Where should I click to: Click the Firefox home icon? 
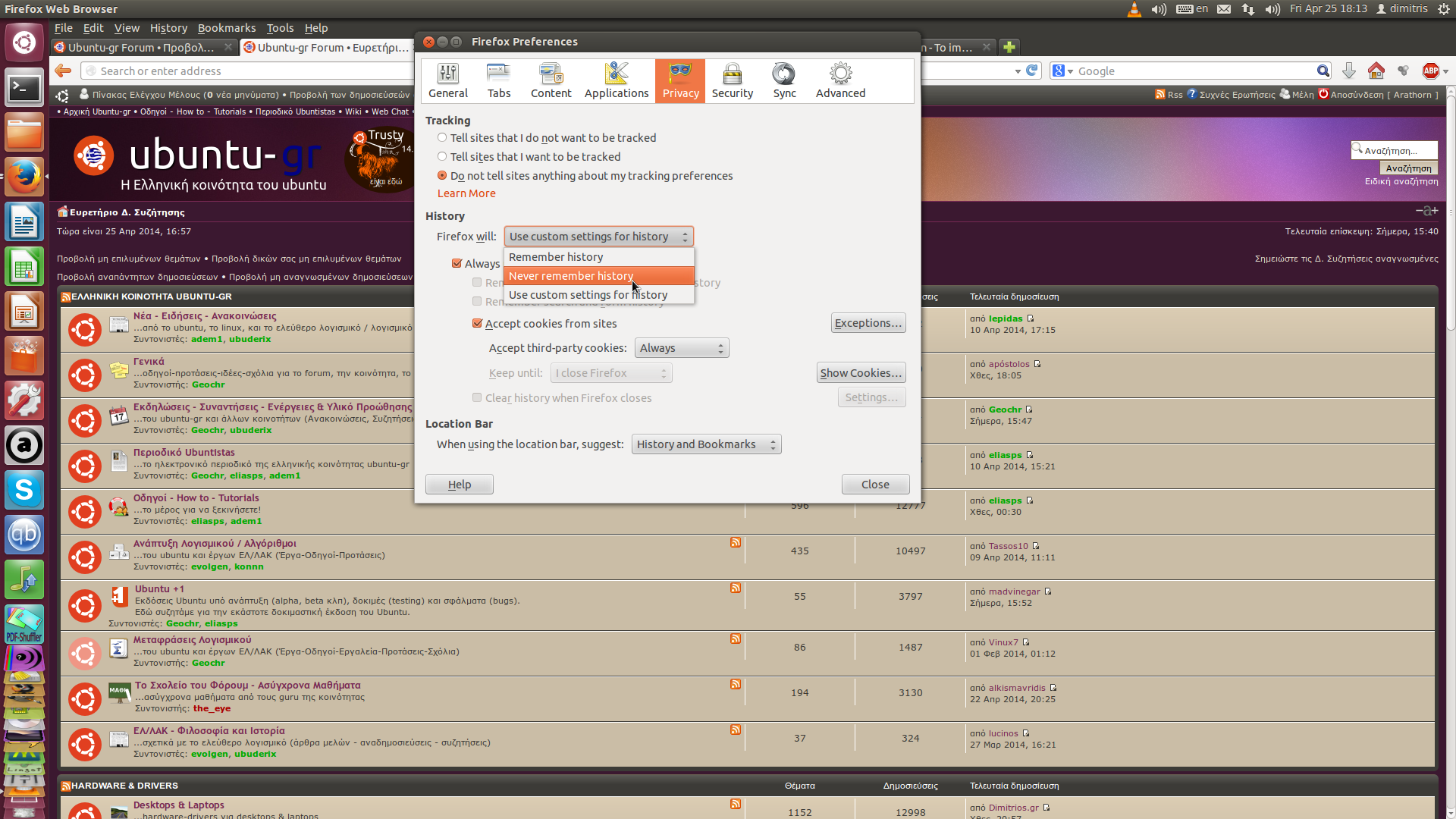pyautogui.click(x=1376, y=71)
